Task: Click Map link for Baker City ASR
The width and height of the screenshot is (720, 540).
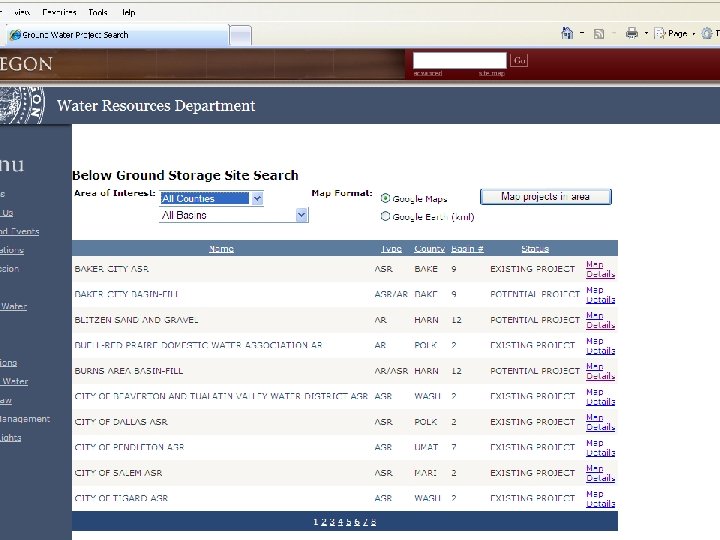Action: (x=595, y=264)
